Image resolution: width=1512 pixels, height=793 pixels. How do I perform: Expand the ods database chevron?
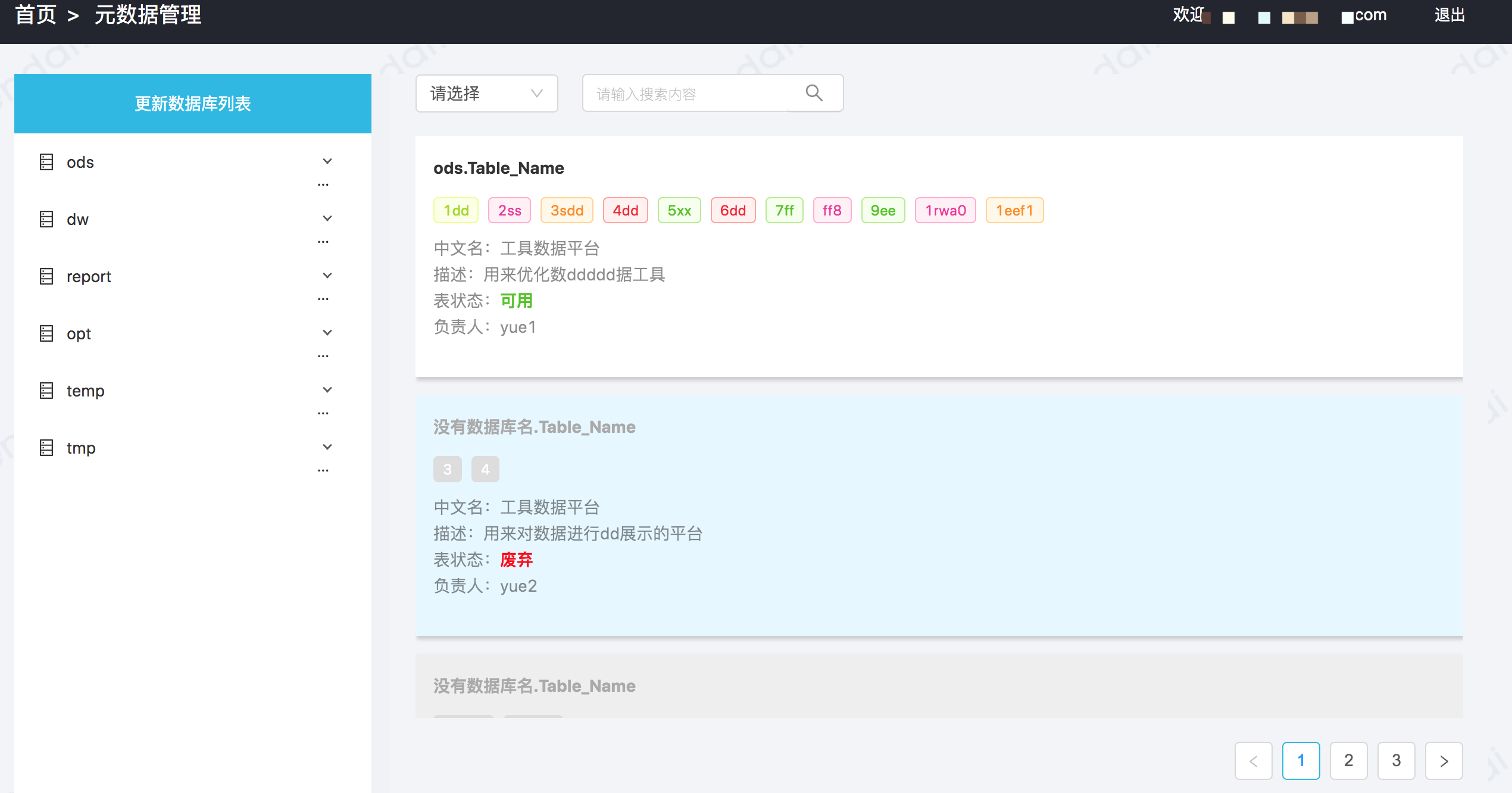[327, 161]
